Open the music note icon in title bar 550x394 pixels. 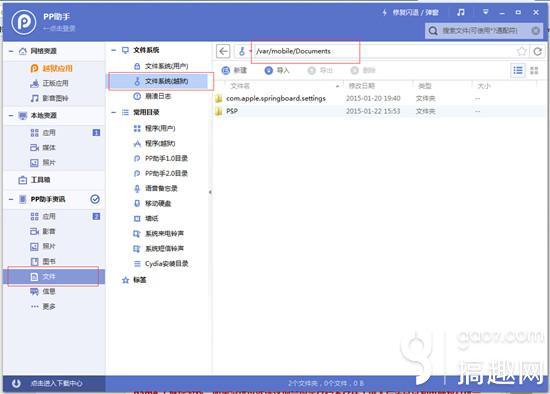pos(461,13)
